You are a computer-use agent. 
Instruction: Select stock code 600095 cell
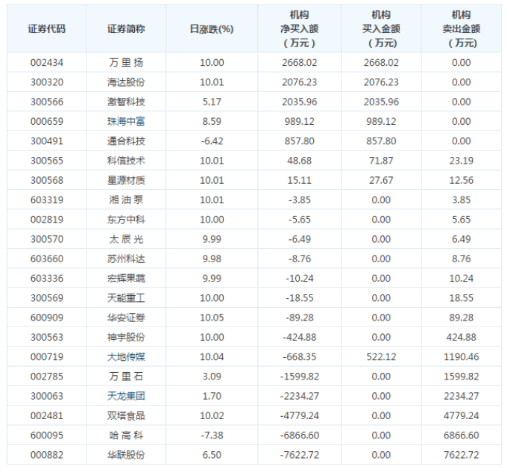(x=47, y=435)
